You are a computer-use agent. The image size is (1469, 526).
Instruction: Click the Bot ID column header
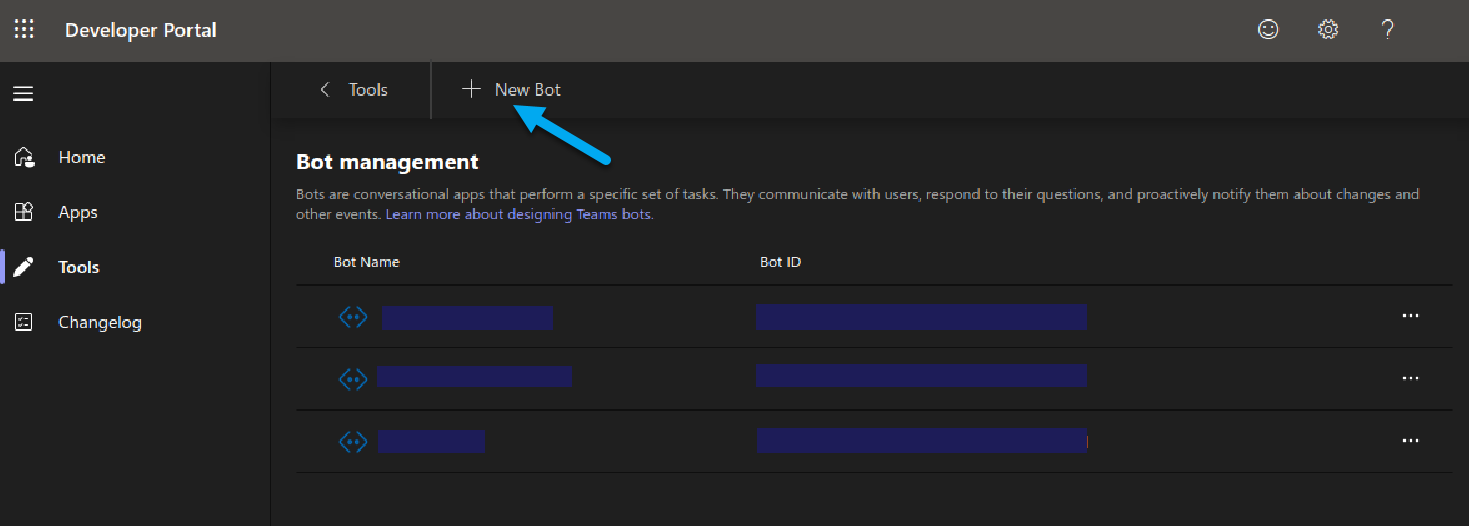click(780, 262)
